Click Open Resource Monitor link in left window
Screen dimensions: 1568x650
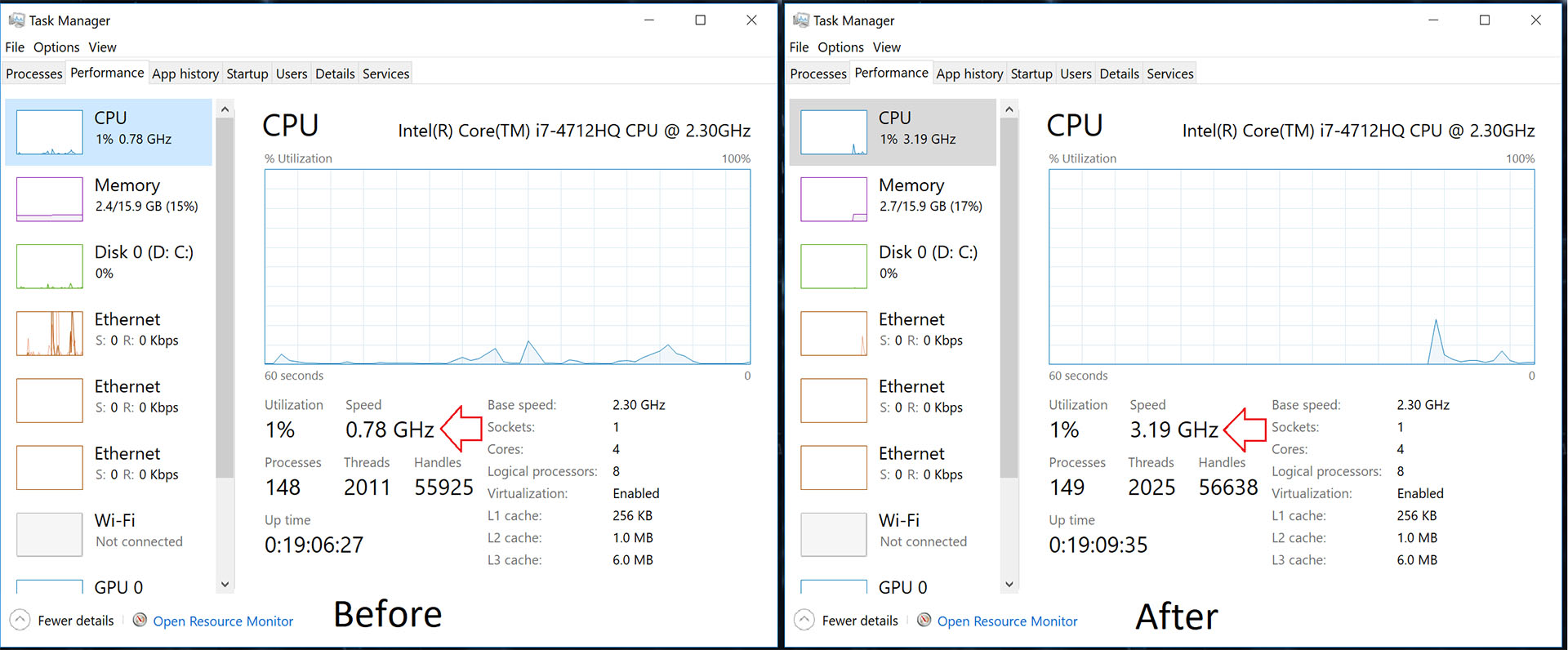tap(223, 621)
